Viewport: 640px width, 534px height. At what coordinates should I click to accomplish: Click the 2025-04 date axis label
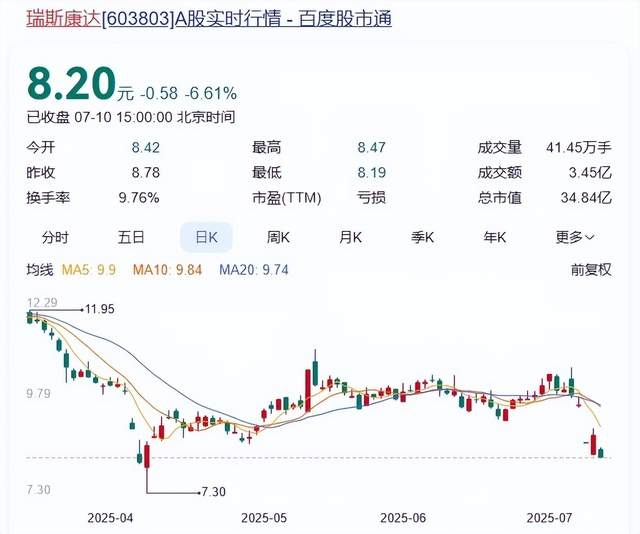tap(110, 518)
